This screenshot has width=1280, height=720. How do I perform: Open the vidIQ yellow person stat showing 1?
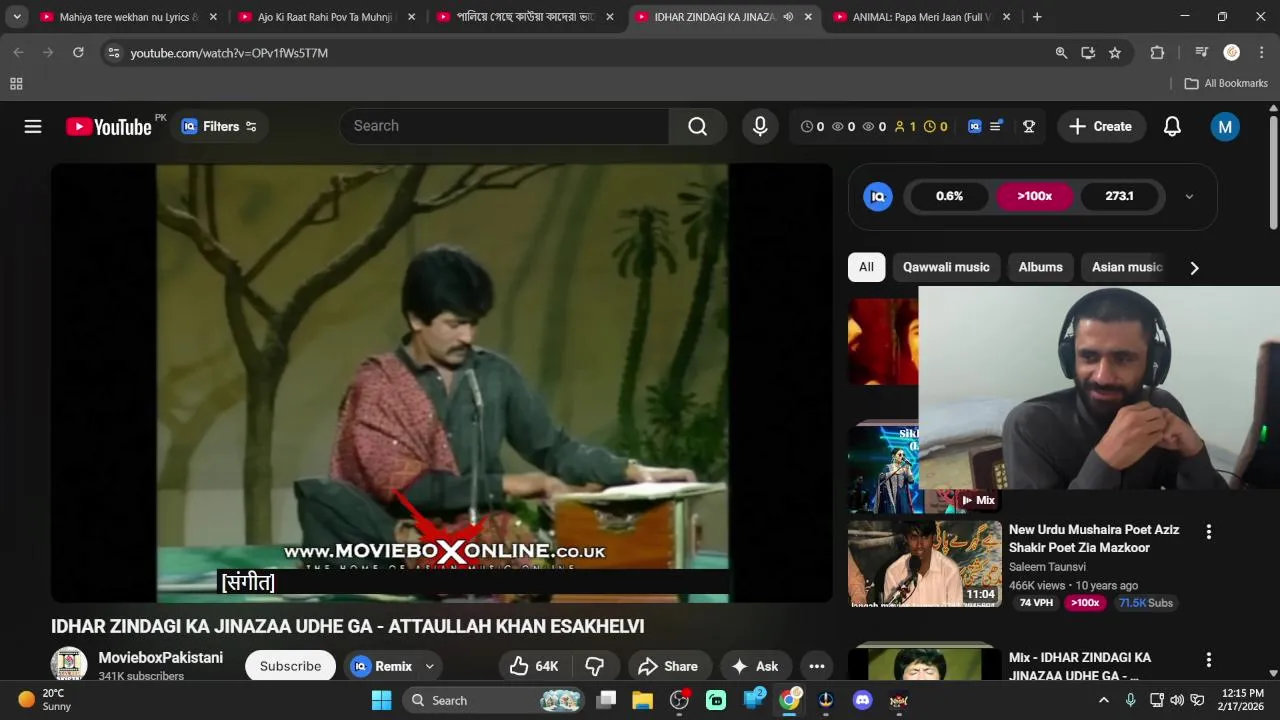tap(905, 127)
